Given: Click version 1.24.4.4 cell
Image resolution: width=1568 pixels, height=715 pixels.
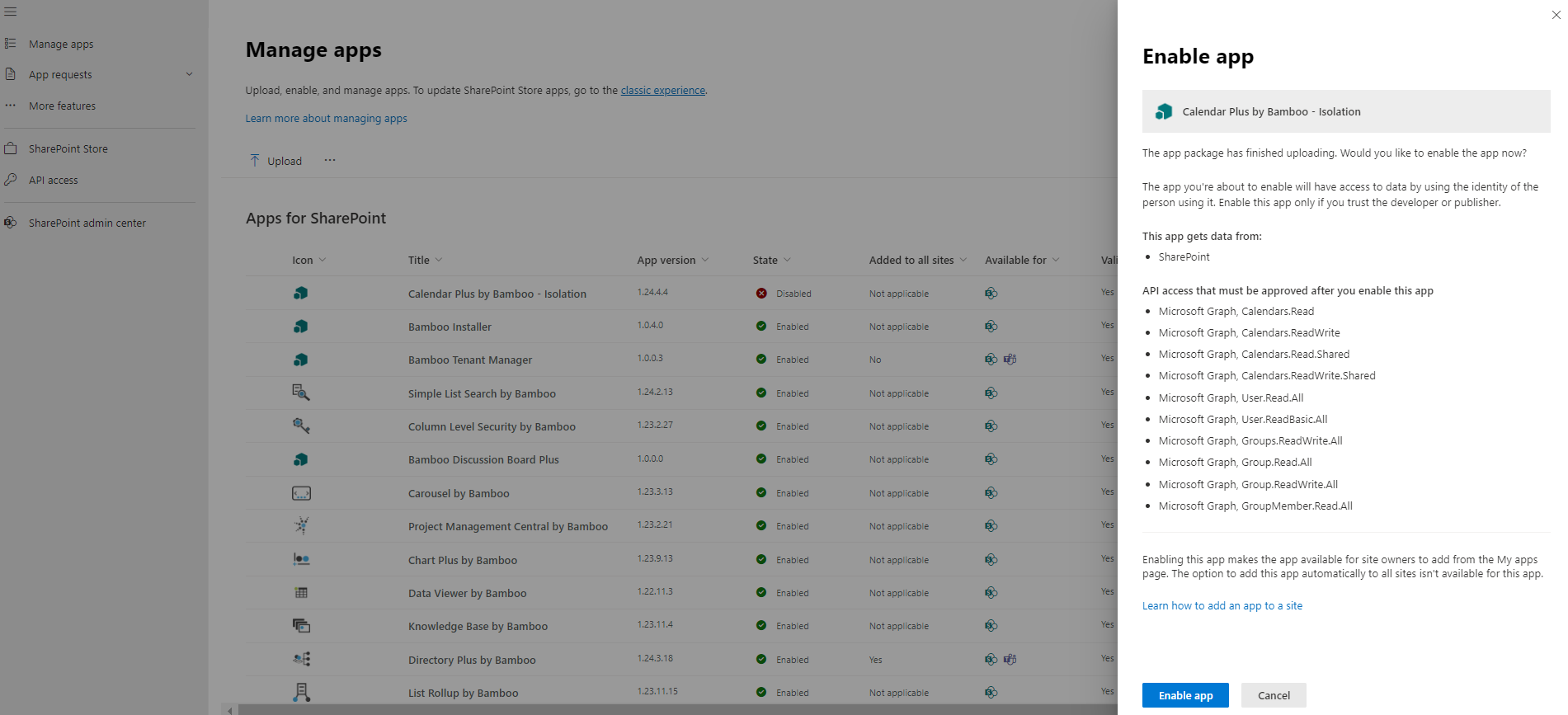Looking at the screenshot, I should click(x=652, y=292).
